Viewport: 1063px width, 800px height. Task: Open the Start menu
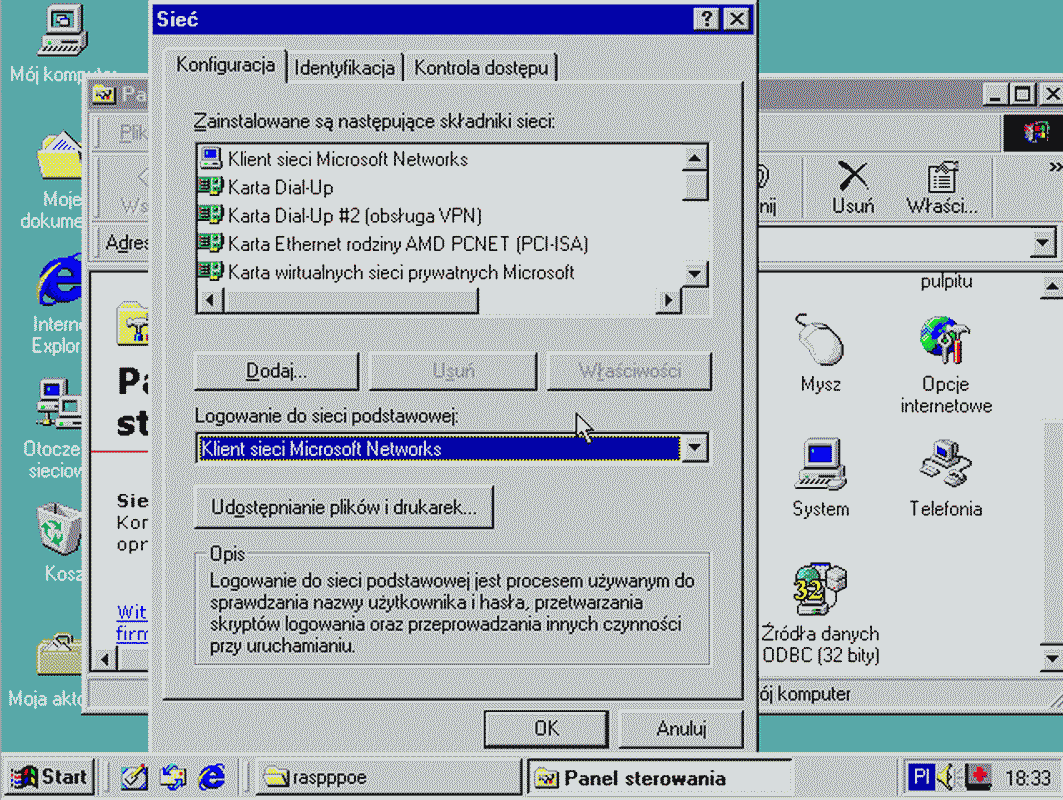pyautogui.click(x=49, y=777)
